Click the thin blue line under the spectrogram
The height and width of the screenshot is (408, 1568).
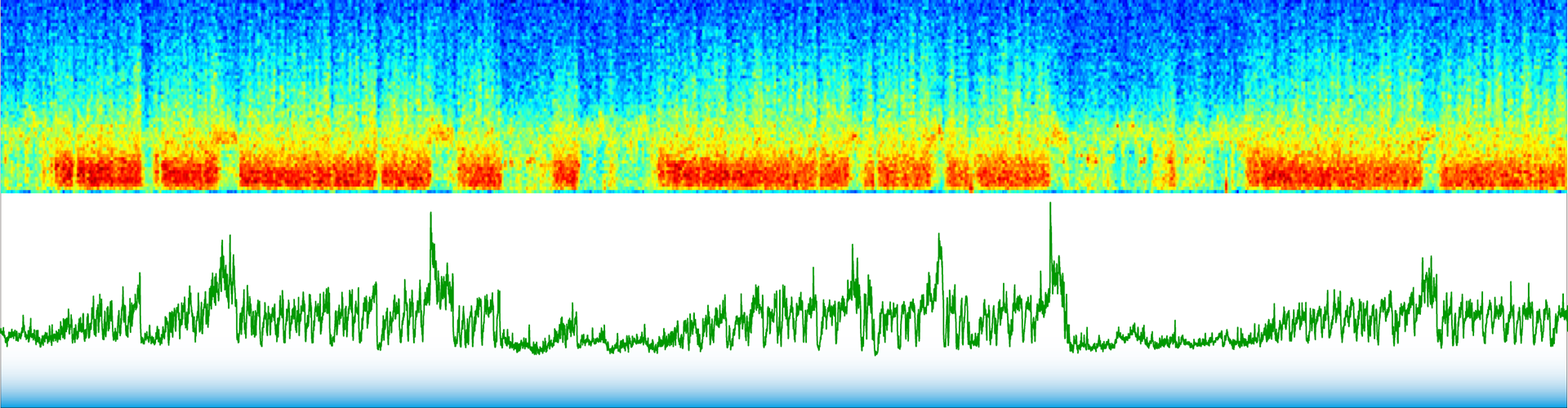(784, 192)
